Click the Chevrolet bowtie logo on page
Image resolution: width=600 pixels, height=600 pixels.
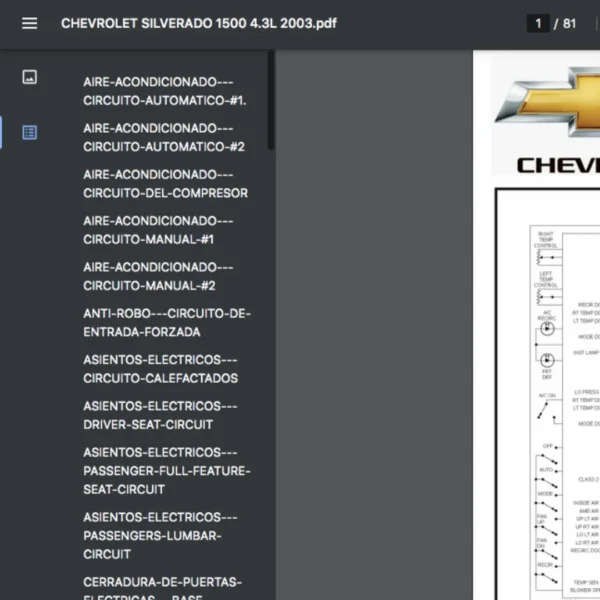548,102
